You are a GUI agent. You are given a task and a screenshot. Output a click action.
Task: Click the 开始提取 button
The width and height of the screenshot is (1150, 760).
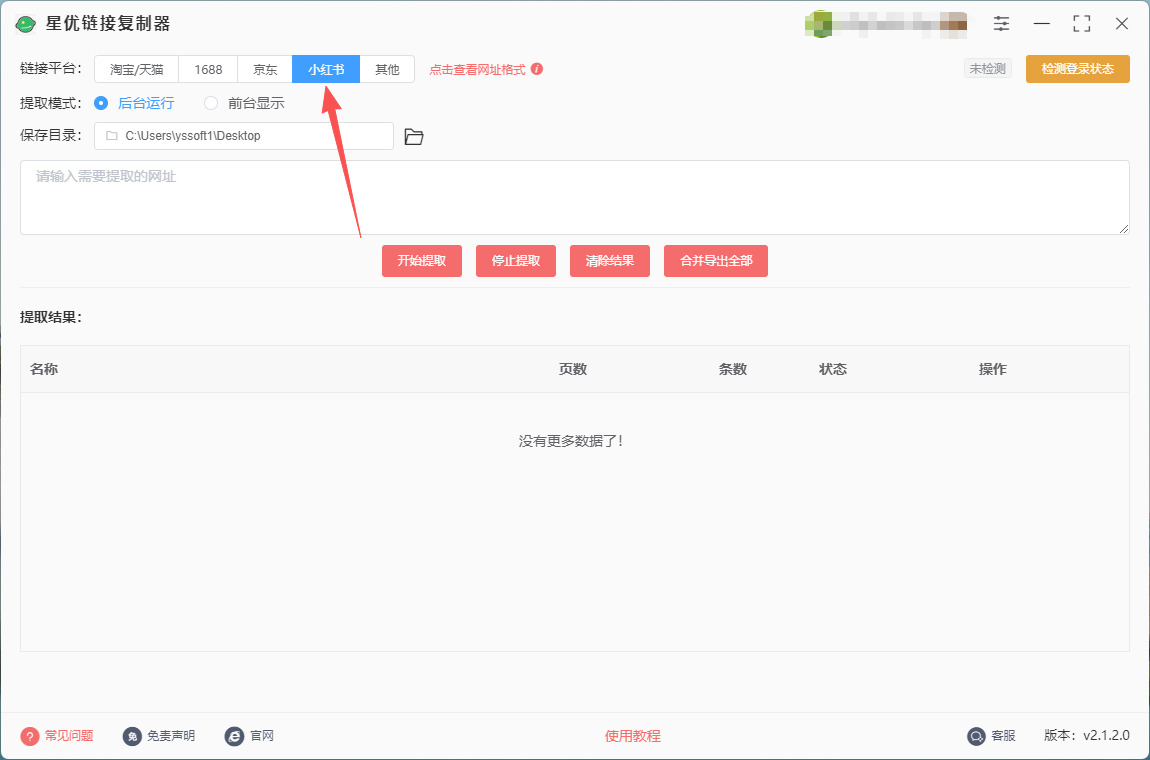(x=422, y=261)
